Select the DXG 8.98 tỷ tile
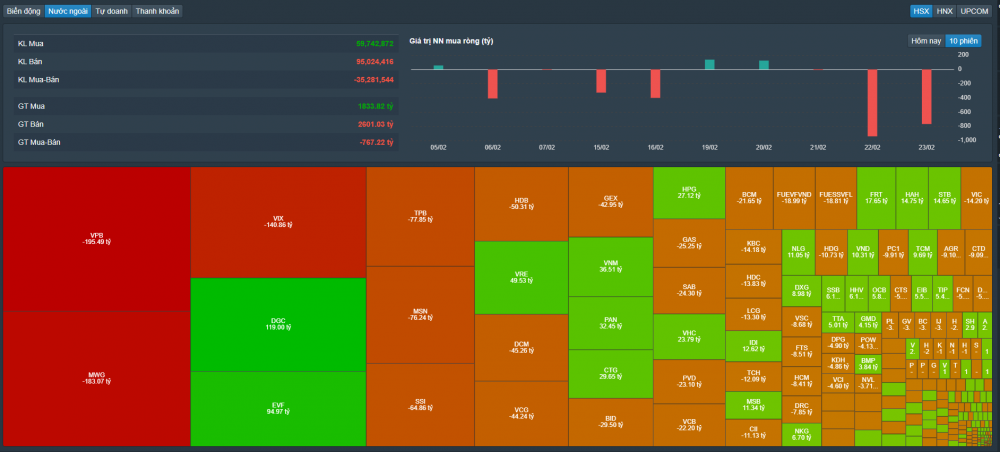This screenshot has width=1000, height=452. pyautogui.click(x=802, y=291)
